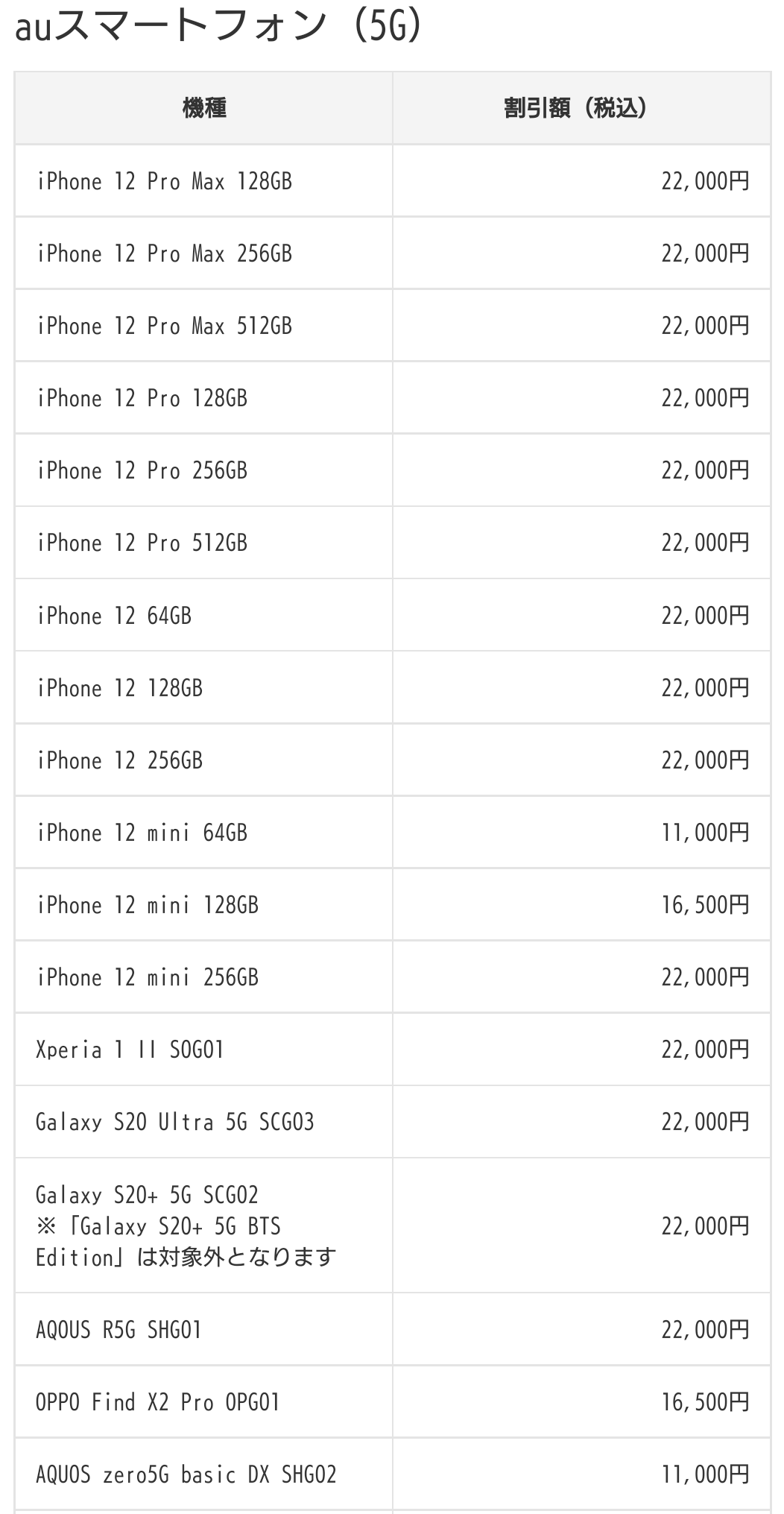Click the 割引額（税込） column header
Image resolution: width=784 pixels, height=1514 pixels.
click(581, 108)
